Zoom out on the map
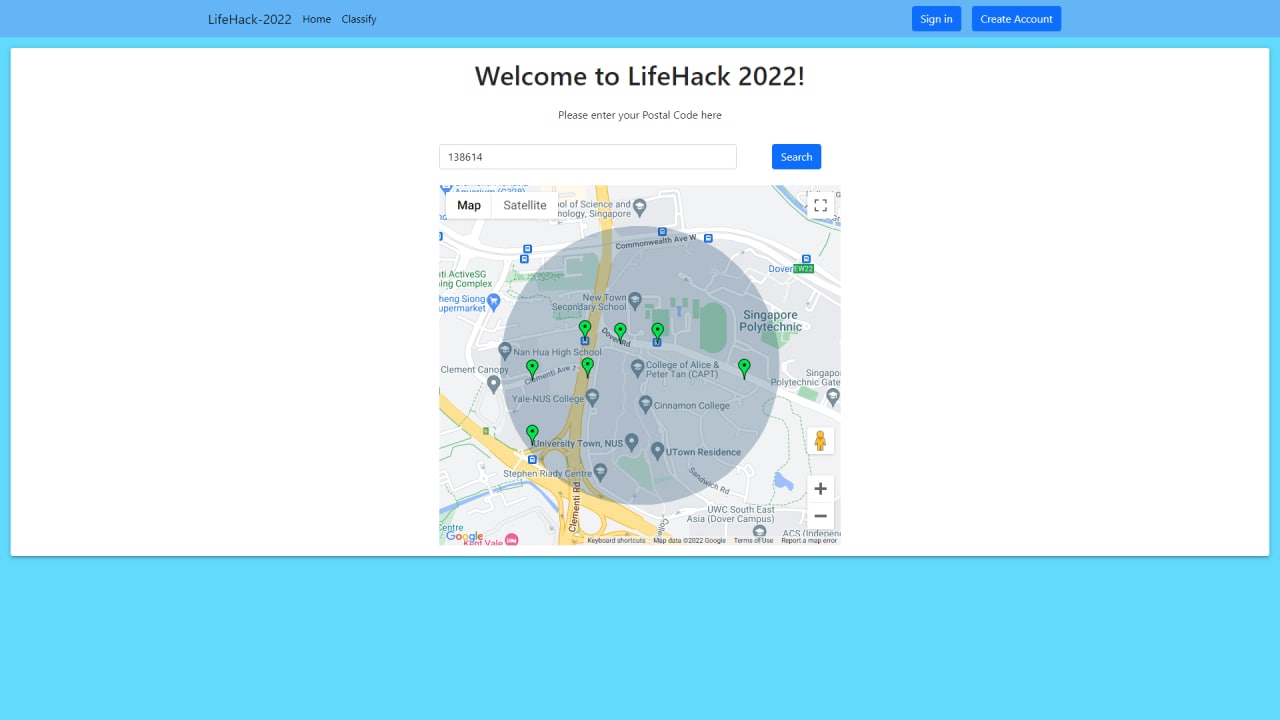The height and width of the screenshot is (720, 1280). tap(820, 516)
